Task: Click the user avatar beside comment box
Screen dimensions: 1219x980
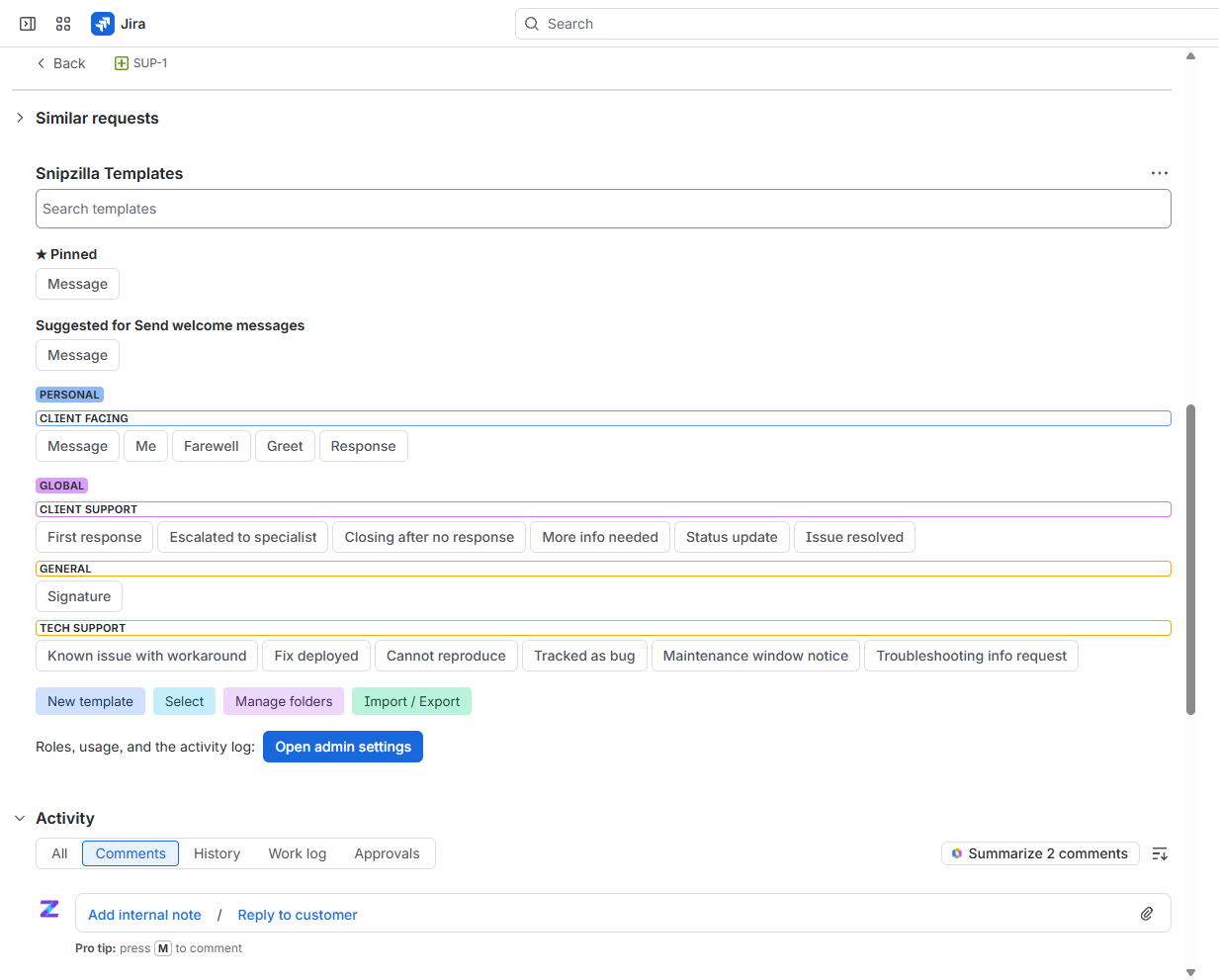Action: 49,909
